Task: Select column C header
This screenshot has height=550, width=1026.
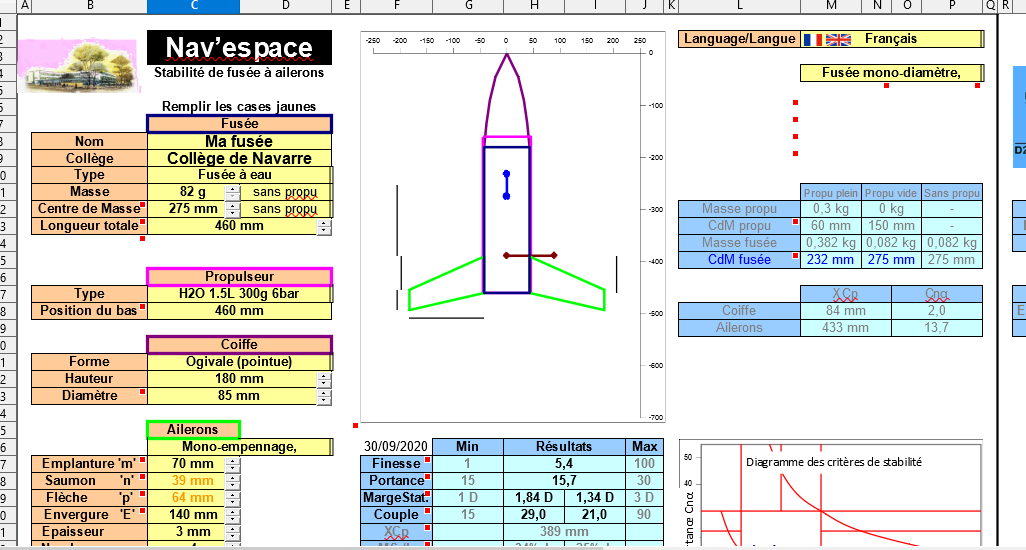Action: 193,7
